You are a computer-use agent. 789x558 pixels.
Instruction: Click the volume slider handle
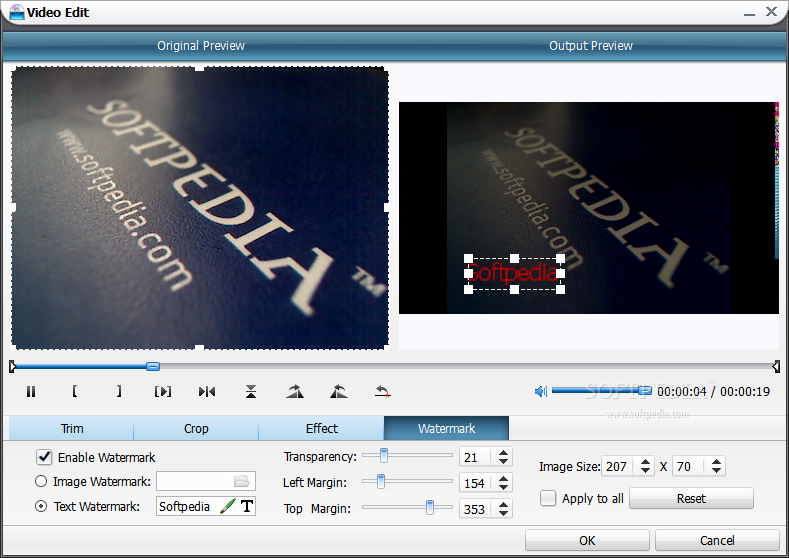645,390
